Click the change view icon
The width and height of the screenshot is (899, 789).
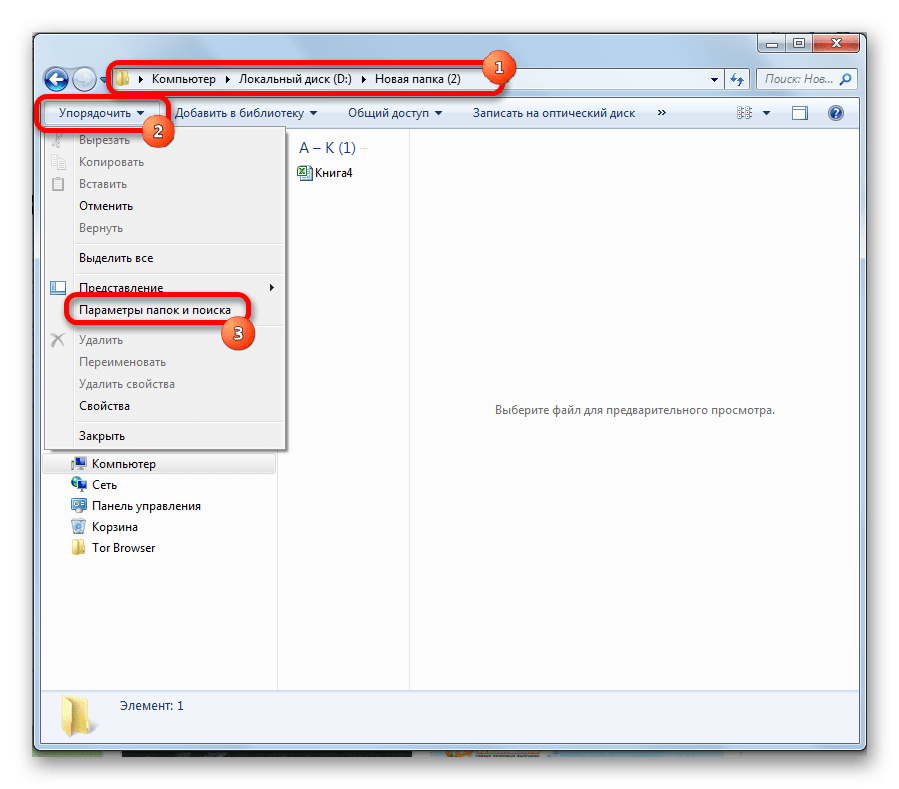(744, 113)
